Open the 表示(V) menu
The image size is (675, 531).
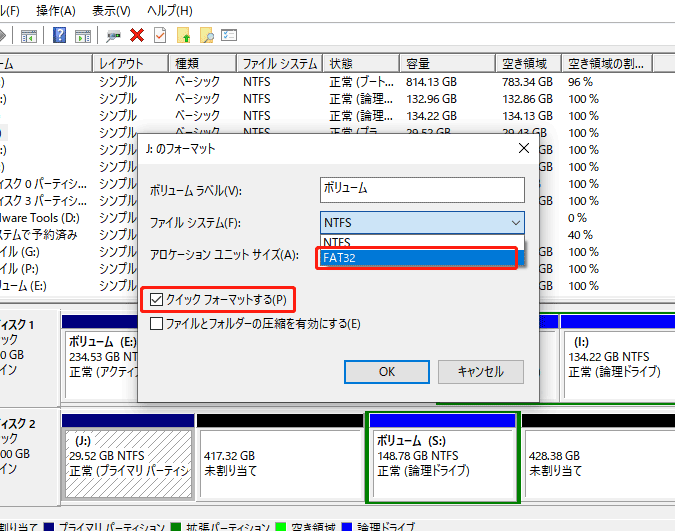click(x=111, y=11)
